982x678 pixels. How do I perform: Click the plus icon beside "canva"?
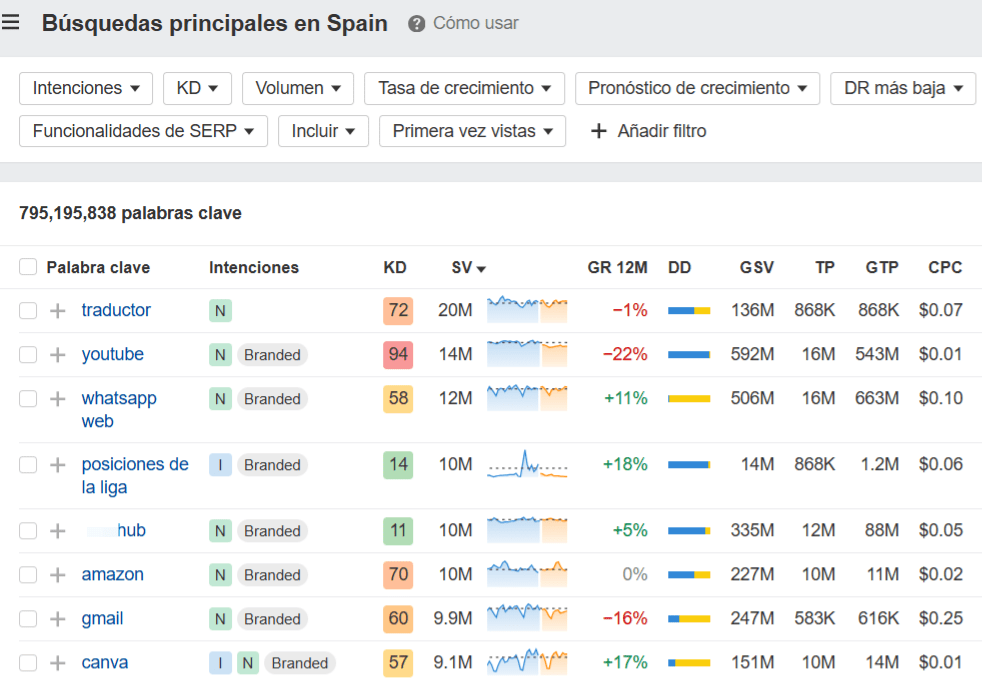[x=57, y=662]
